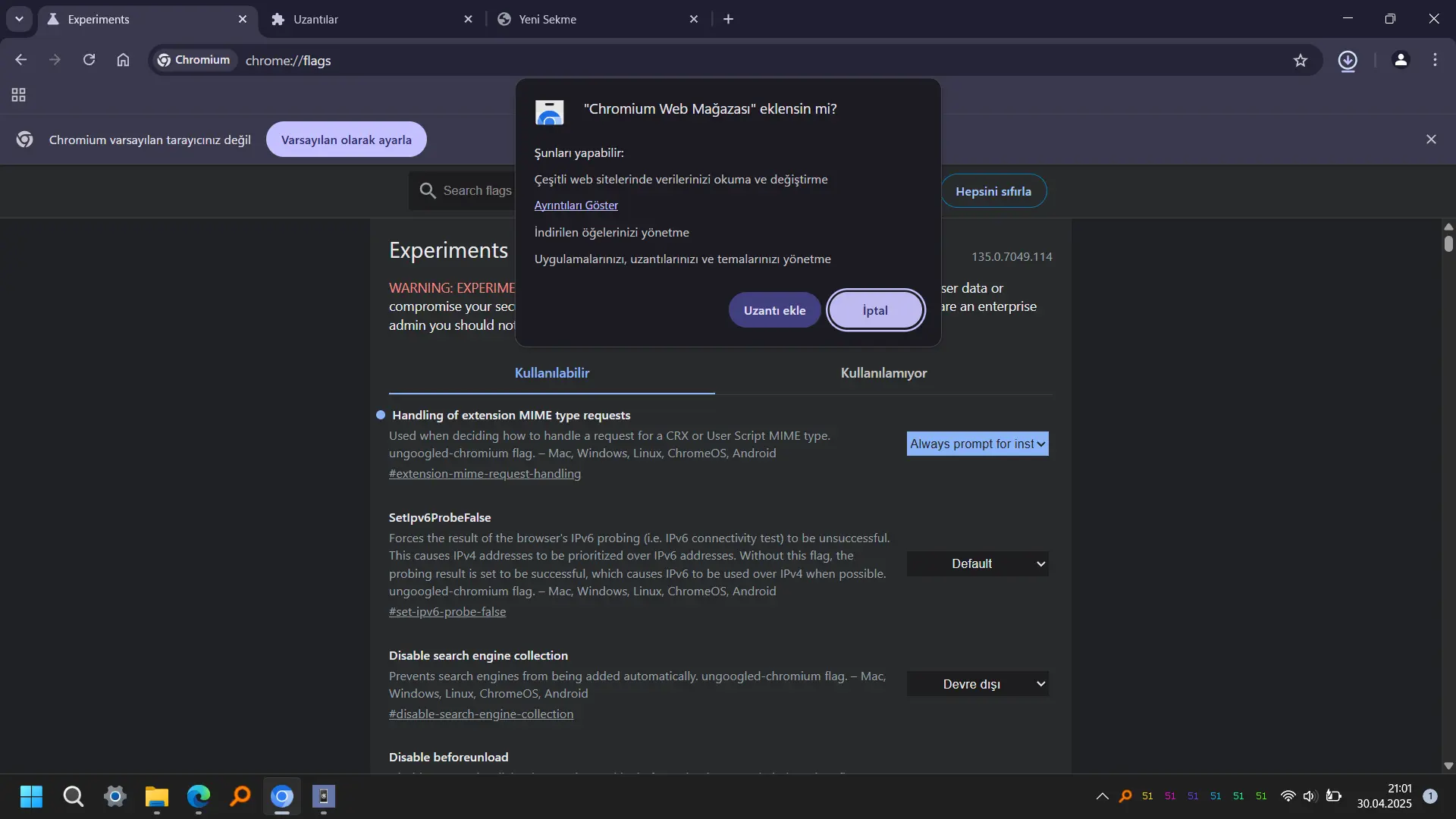This screenshot has height=819, width=1456.
Task: Click version number 135.0.7049.114
Action: coord(1012,257)
